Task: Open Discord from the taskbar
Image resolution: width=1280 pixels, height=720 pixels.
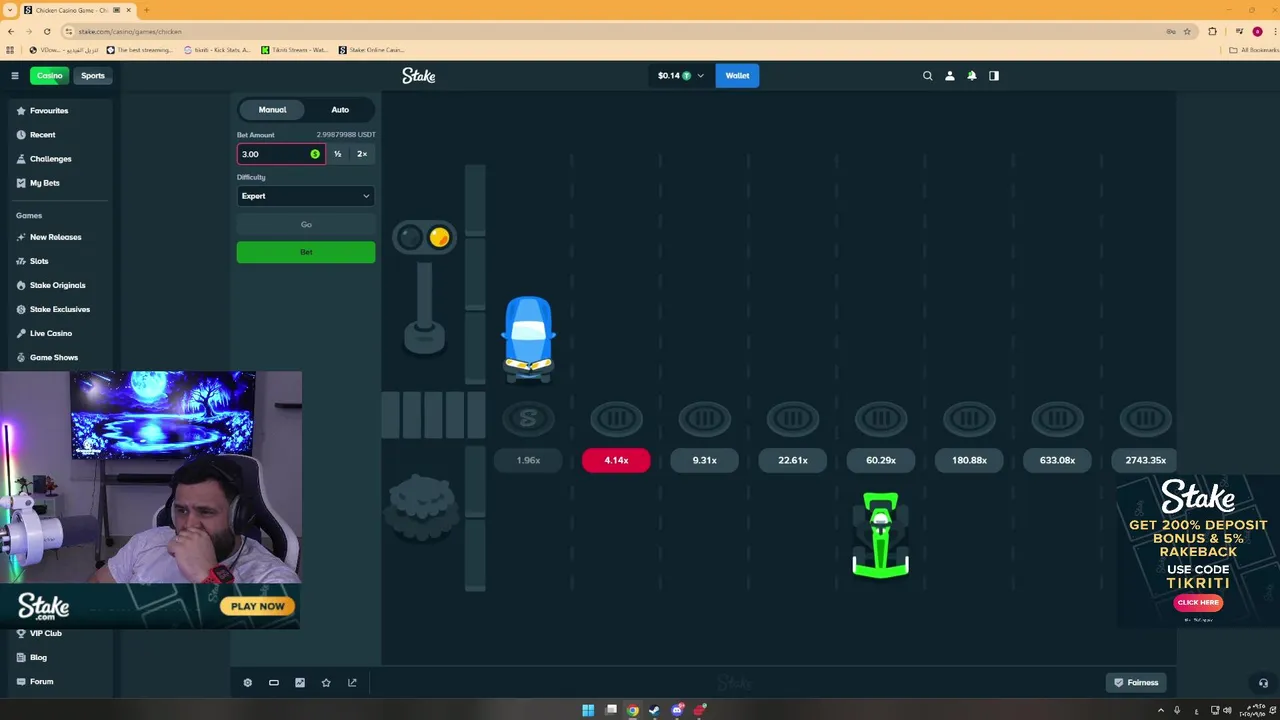Action: click(x=677, y=711)
